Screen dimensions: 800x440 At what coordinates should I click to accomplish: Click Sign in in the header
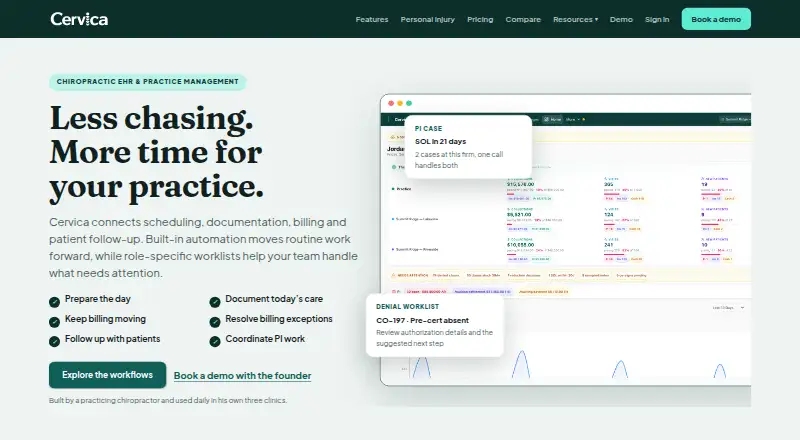657,19
